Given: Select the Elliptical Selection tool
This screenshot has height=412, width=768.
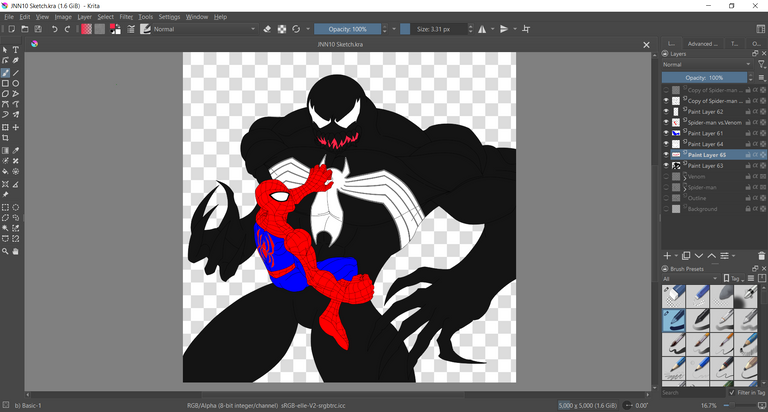Looking at the screenshot, I should [16, 207].
